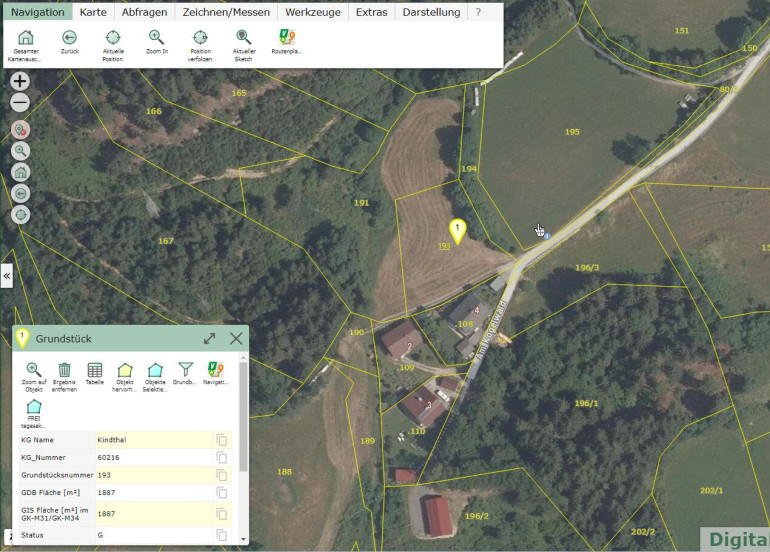Viewport: 770px width, 552px height.
Task: Click the Aktuelle Position toolbar icon
Action: pos(113,38)
